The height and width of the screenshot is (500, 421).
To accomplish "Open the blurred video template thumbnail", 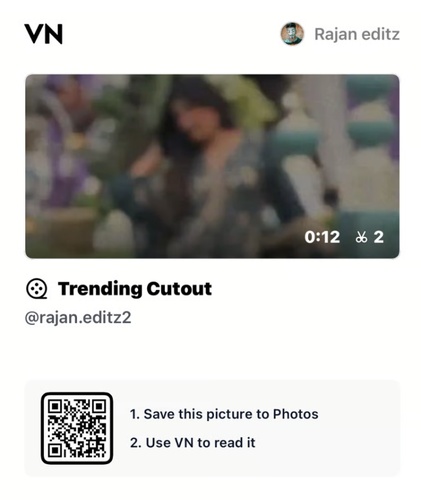I will click(x=212, y=166).
